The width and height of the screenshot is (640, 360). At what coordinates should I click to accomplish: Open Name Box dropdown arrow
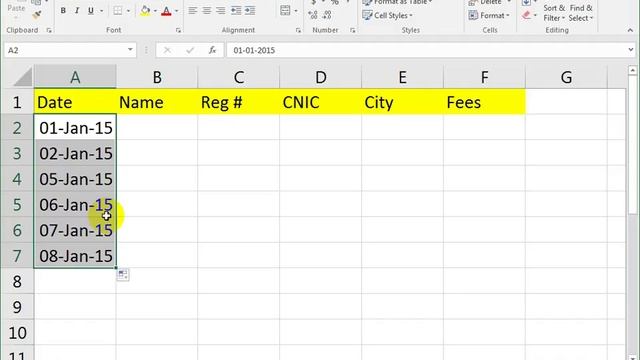tap(130, 50)
